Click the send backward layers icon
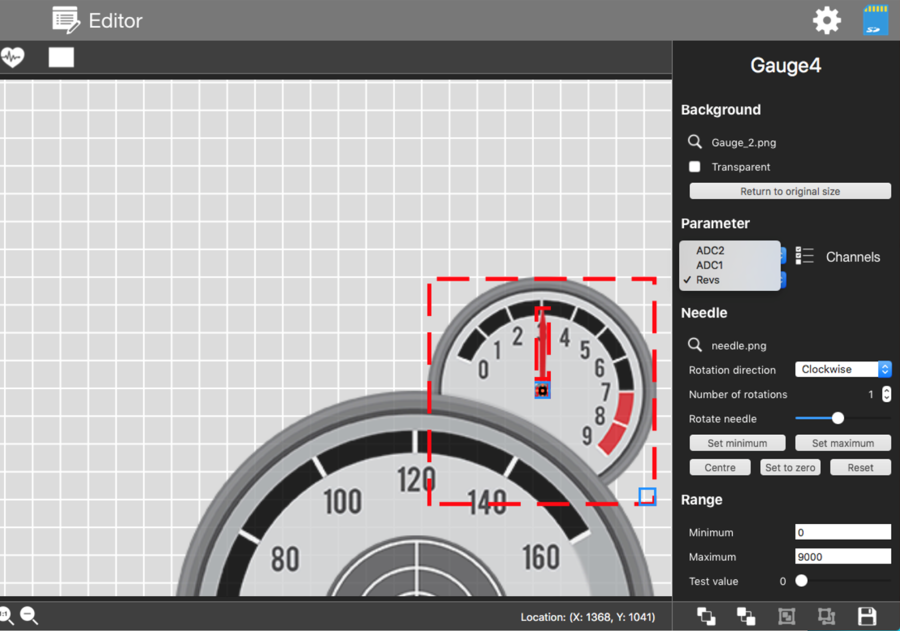This screenshot has height=631, width=900. [x=746, y=616]
